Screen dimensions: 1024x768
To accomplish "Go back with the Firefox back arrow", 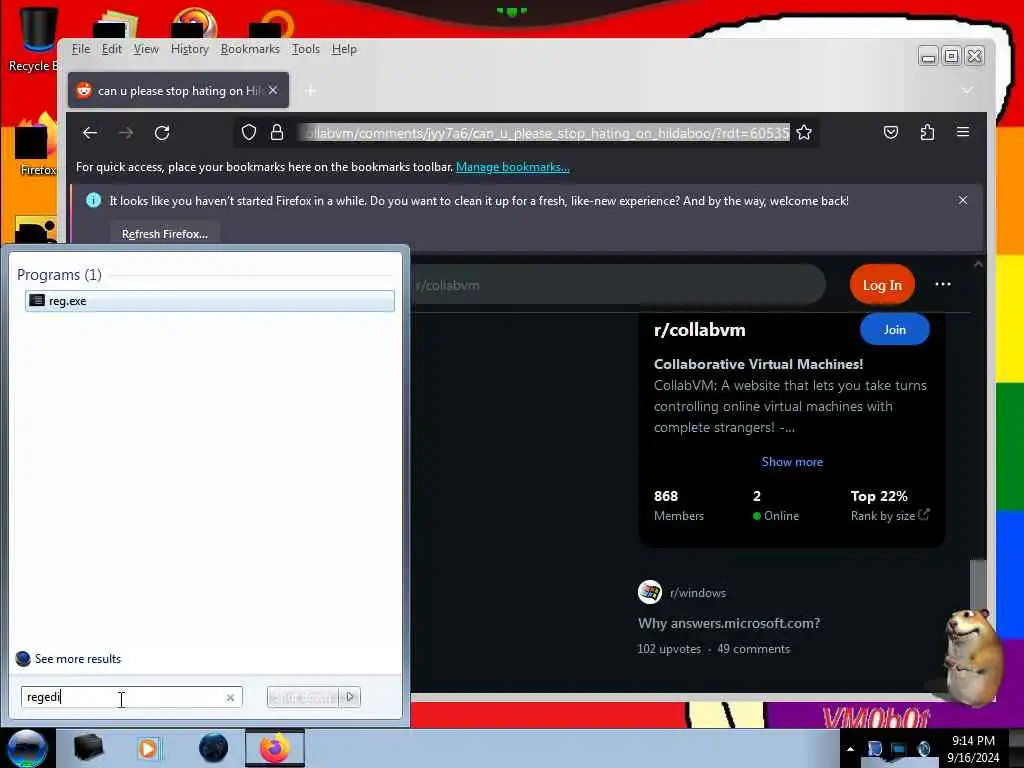I will 90,133.
